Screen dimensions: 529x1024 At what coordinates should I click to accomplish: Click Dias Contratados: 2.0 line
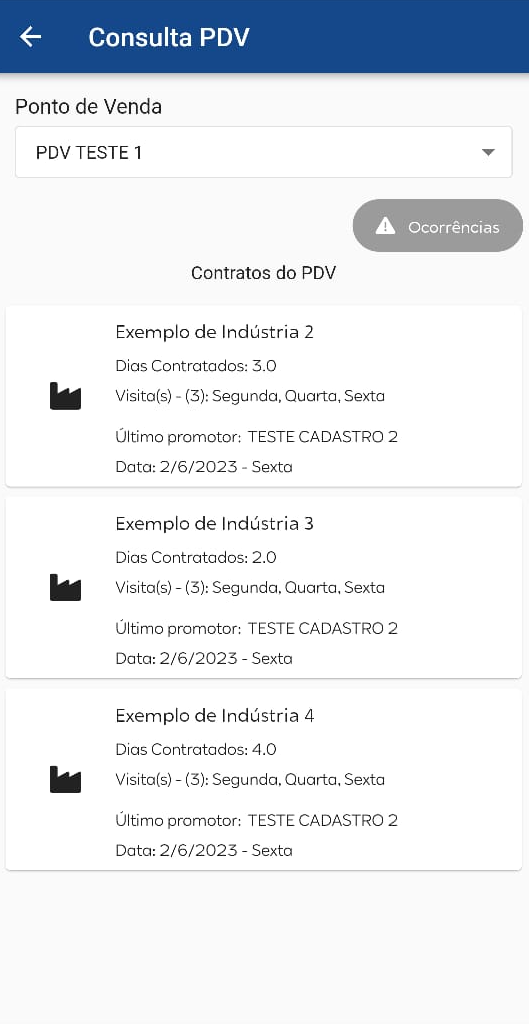(x=196, y=558)
